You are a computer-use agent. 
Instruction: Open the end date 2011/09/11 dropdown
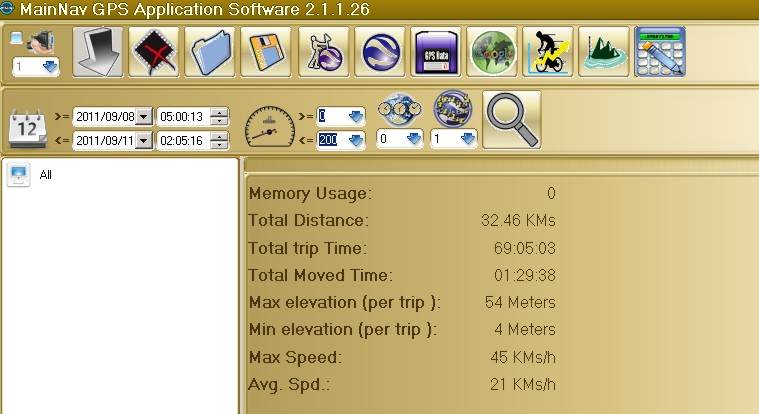click(143, 141)
